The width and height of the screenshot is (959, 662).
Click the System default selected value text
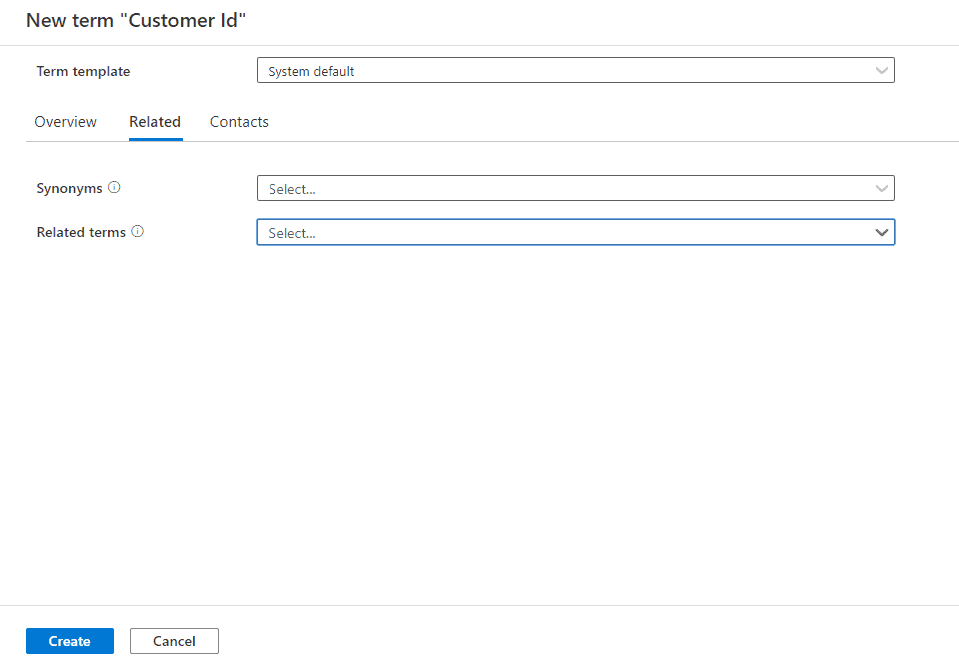click(311, 72)
